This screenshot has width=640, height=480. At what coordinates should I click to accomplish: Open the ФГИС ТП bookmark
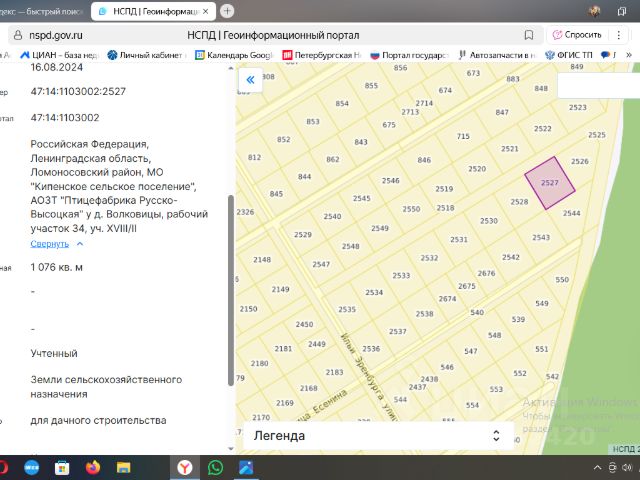[569, 55]
